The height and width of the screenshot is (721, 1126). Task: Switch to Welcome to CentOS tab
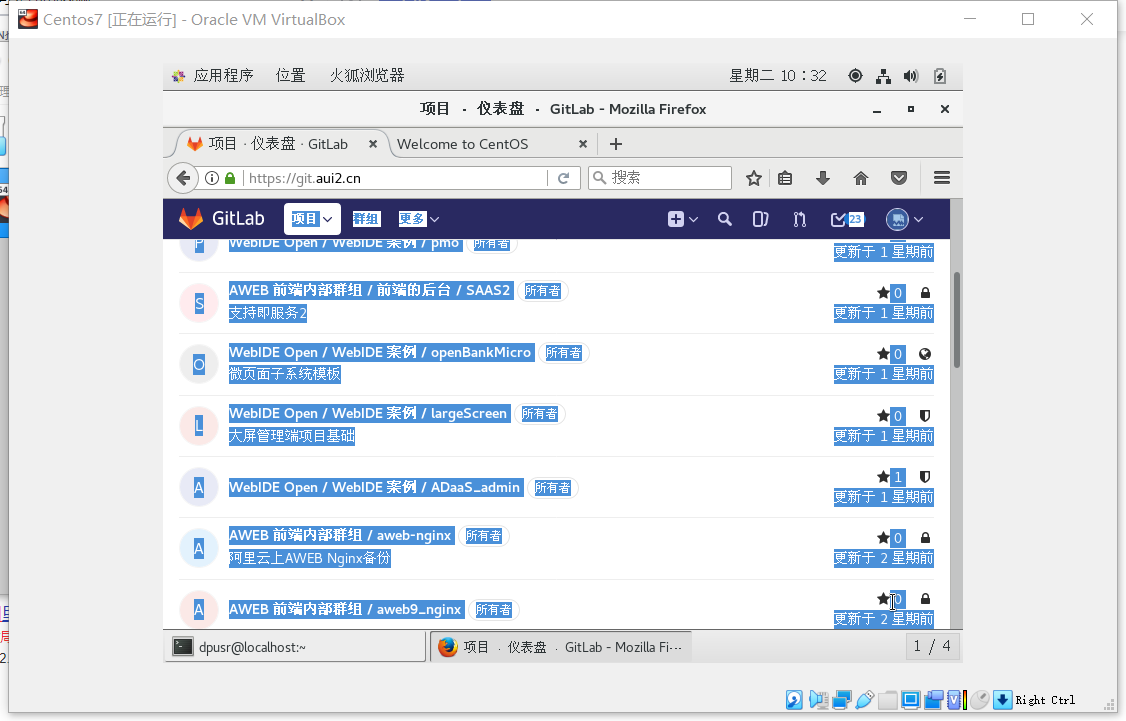click(x=462, y=144)
